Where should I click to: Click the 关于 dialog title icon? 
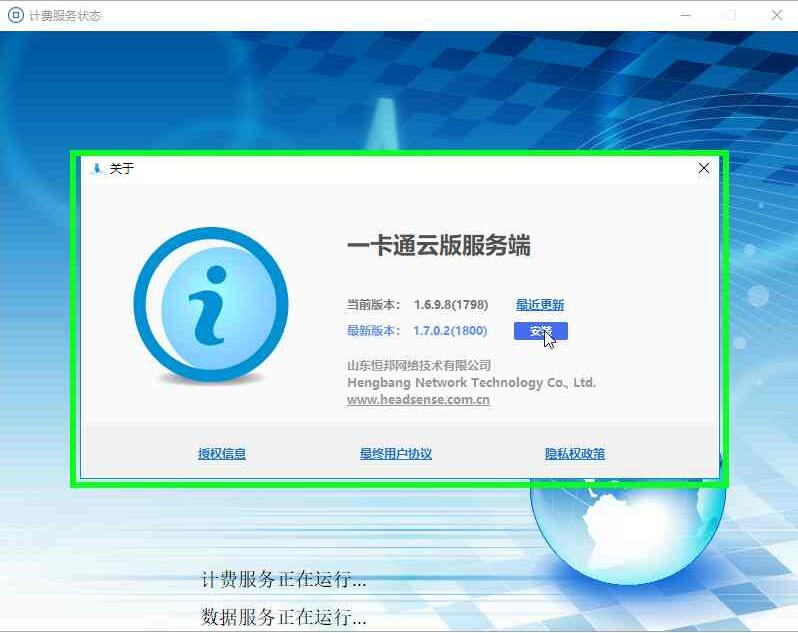click(x=97, y=168)
